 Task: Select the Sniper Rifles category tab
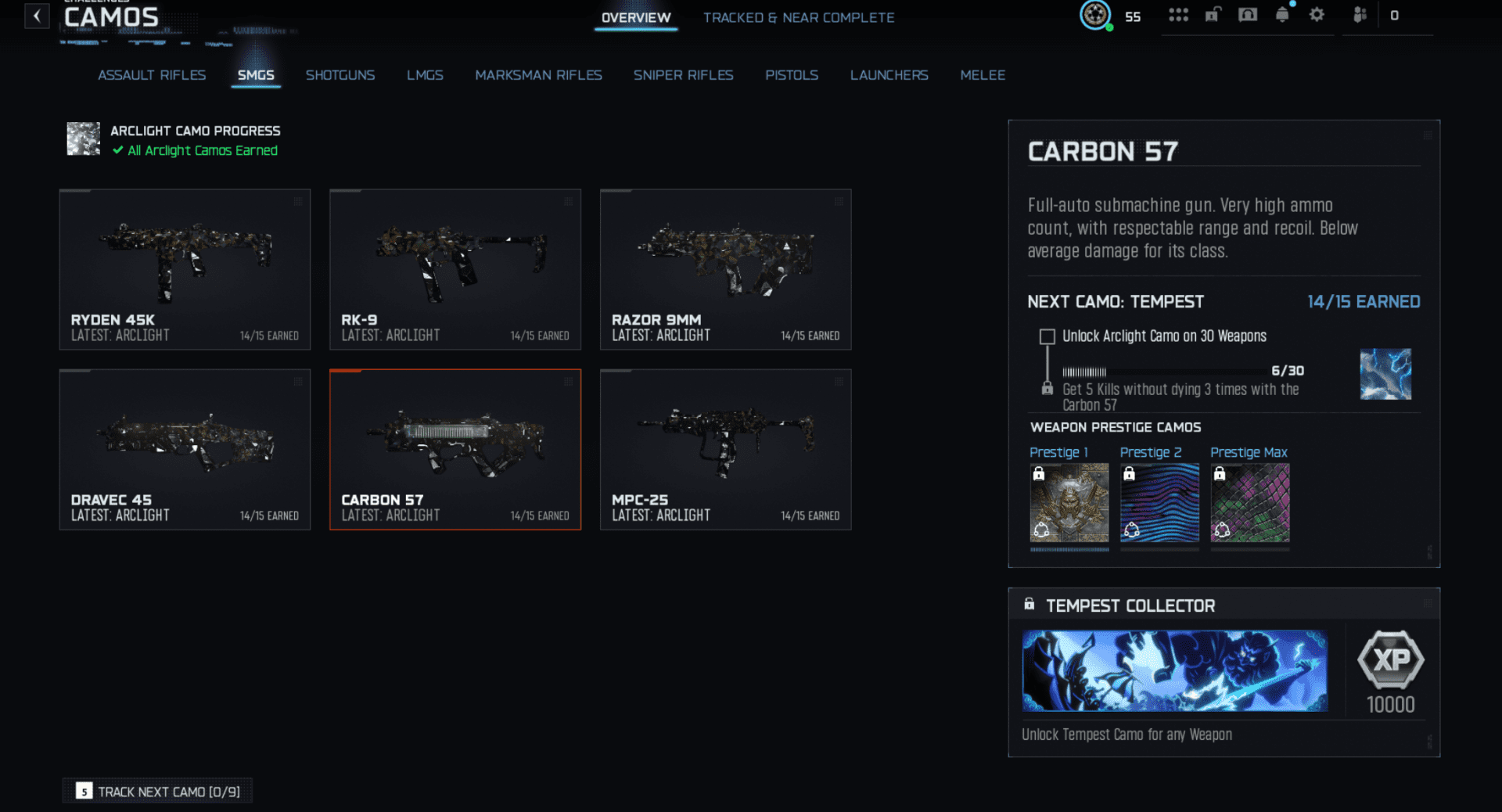coord(683,75)
